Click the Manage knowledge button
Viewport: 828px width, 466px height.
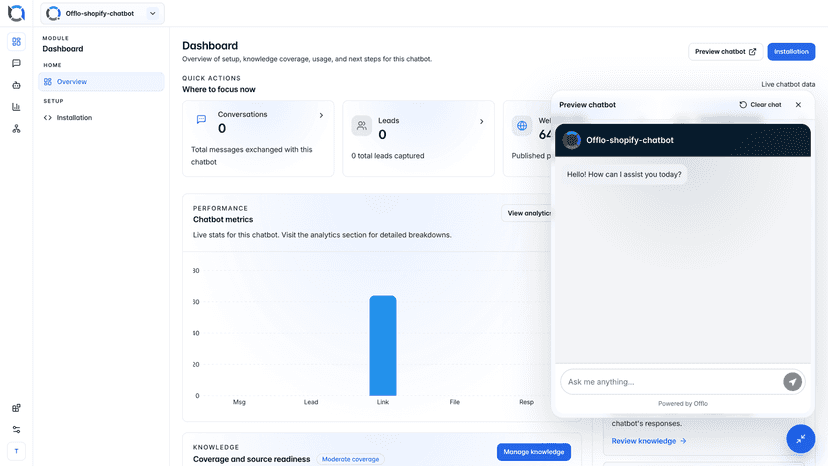[x=533, y=452]
